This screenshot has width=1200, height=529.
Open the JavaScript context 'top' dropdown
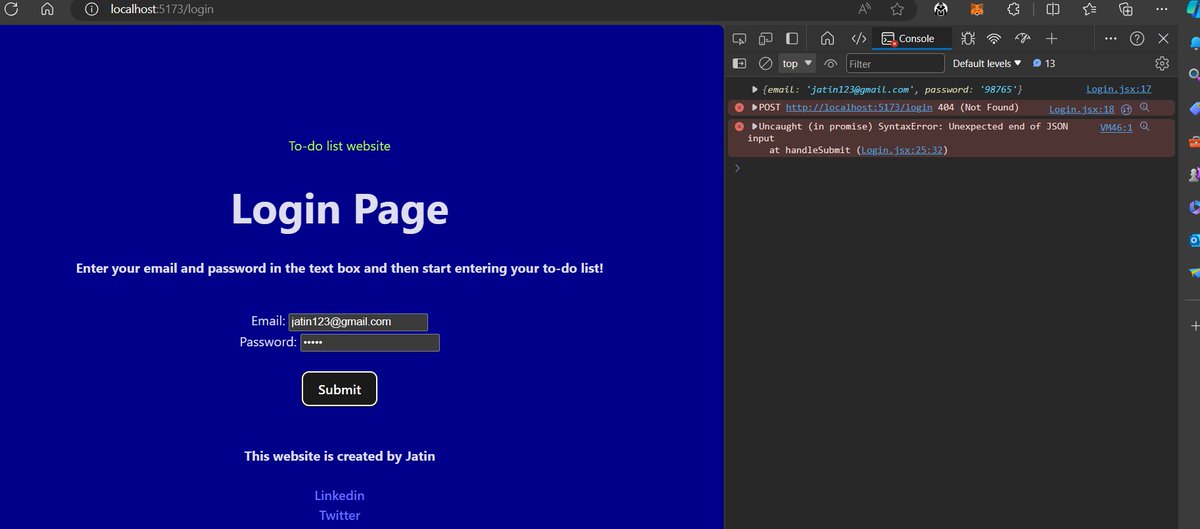pyautogui.click(x=797, y=63)
